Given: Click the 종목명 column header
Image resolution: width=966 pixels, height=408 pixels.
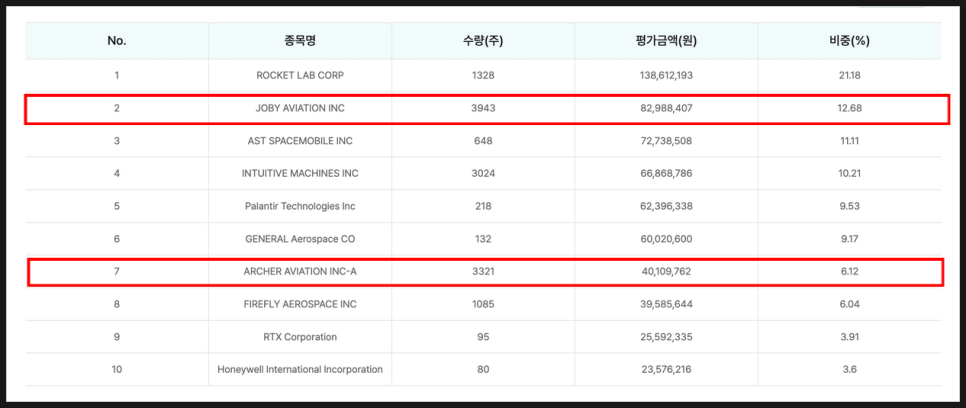Looking at the screenshot, I should click(x=300, y=41).
